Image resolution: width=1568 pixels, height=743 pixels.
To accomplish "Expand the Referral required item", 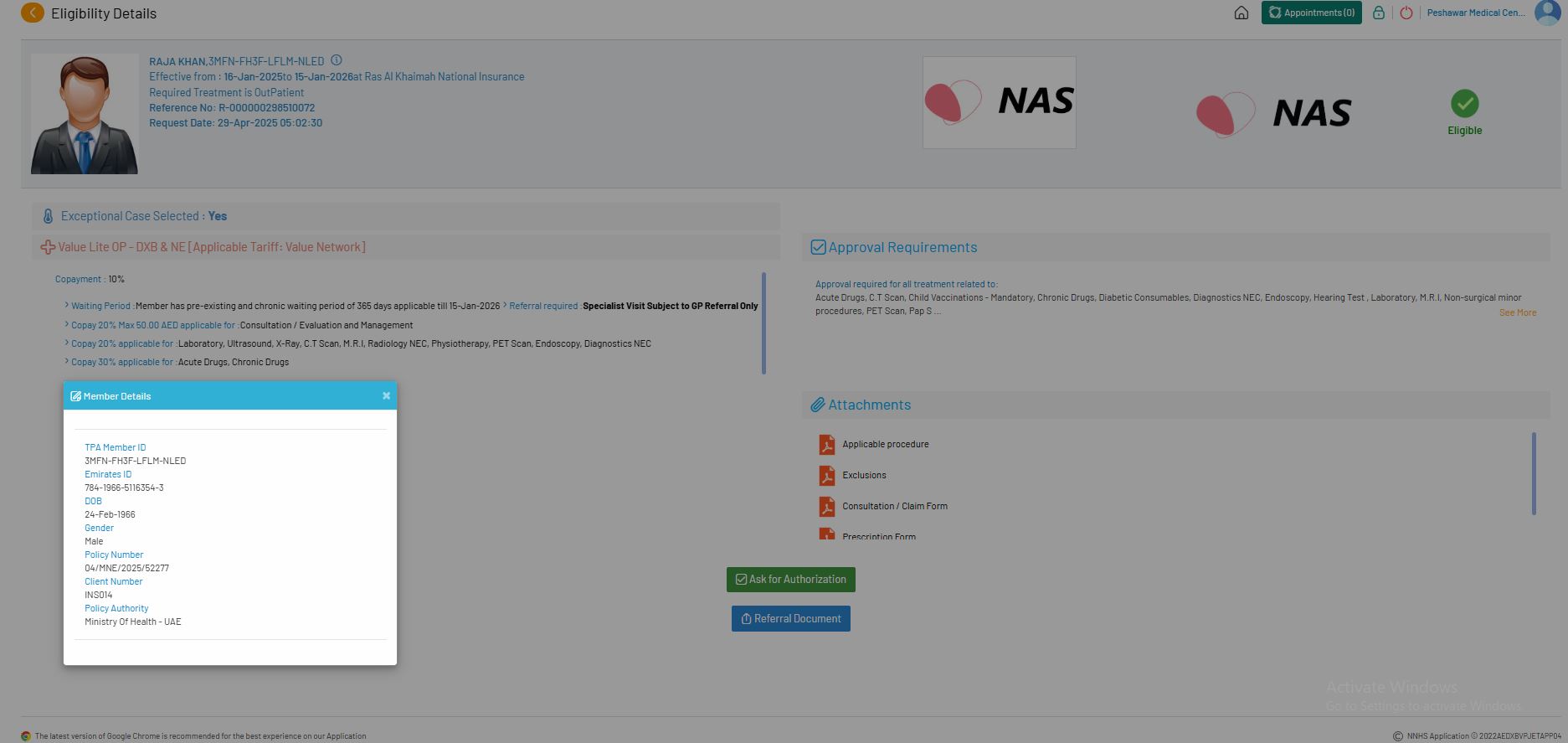I will [542, 306].
